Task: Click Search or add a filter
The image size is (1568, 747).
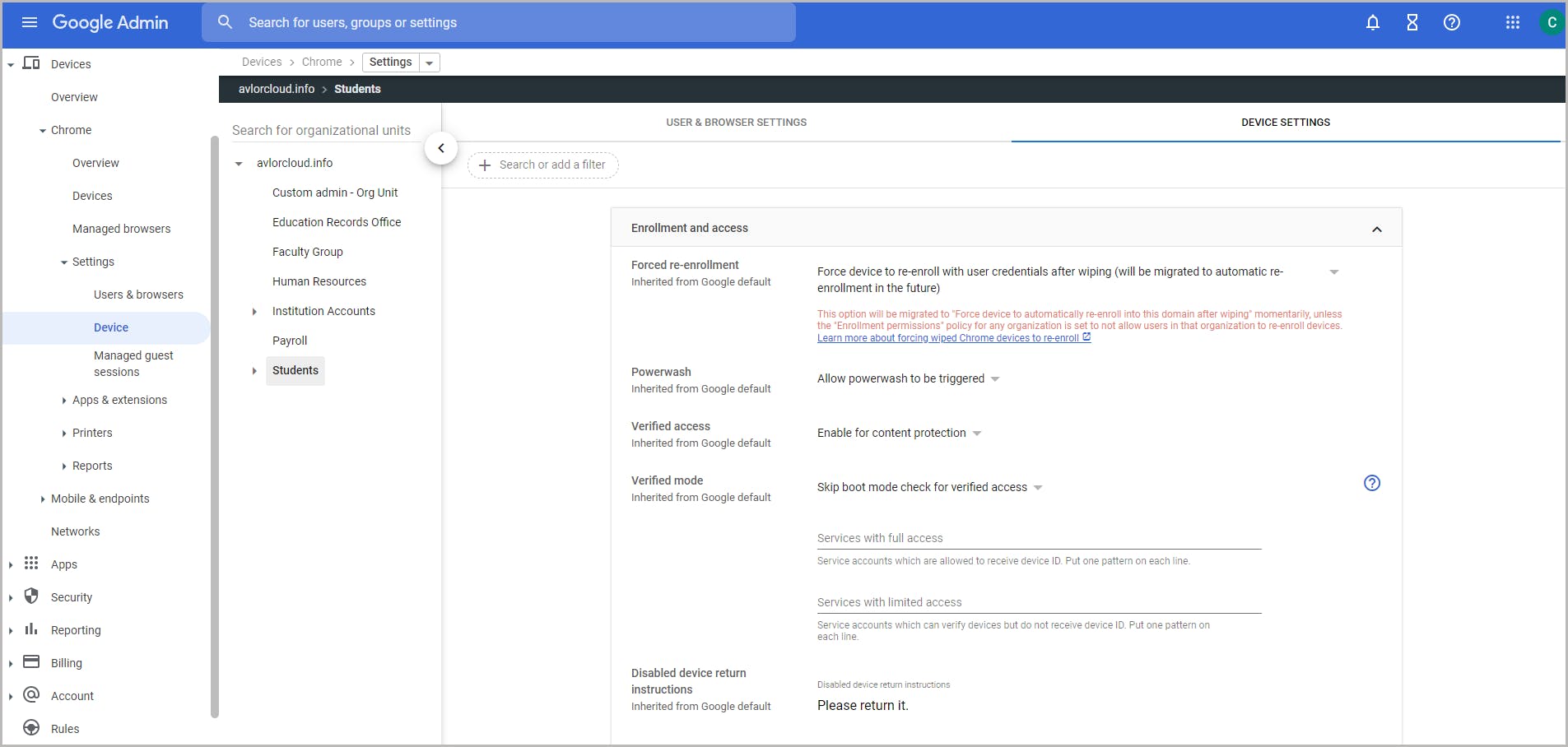Action: coord(543,165)
